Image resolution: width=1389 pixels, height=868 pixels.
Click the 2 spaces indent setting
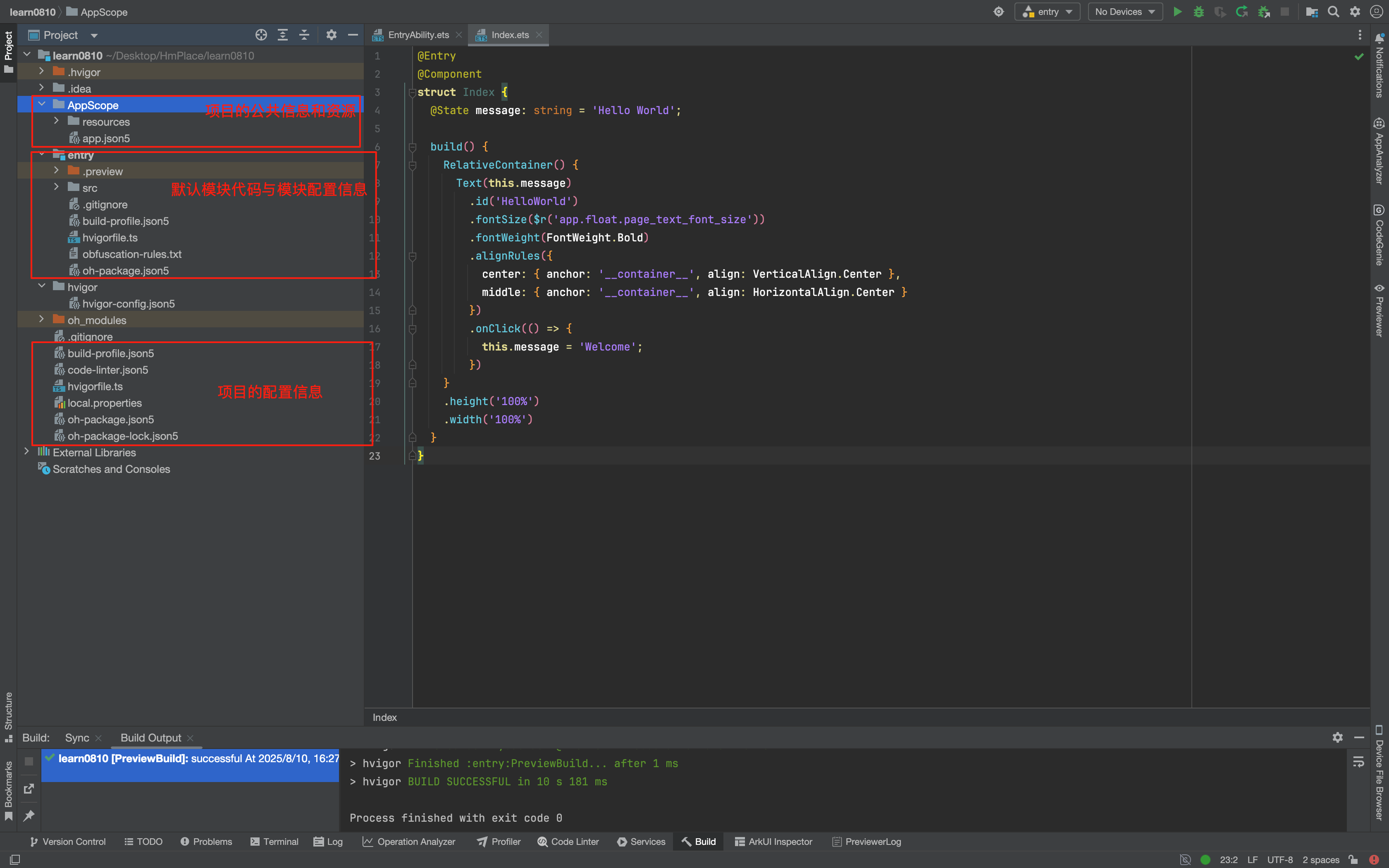[1320, 859]
